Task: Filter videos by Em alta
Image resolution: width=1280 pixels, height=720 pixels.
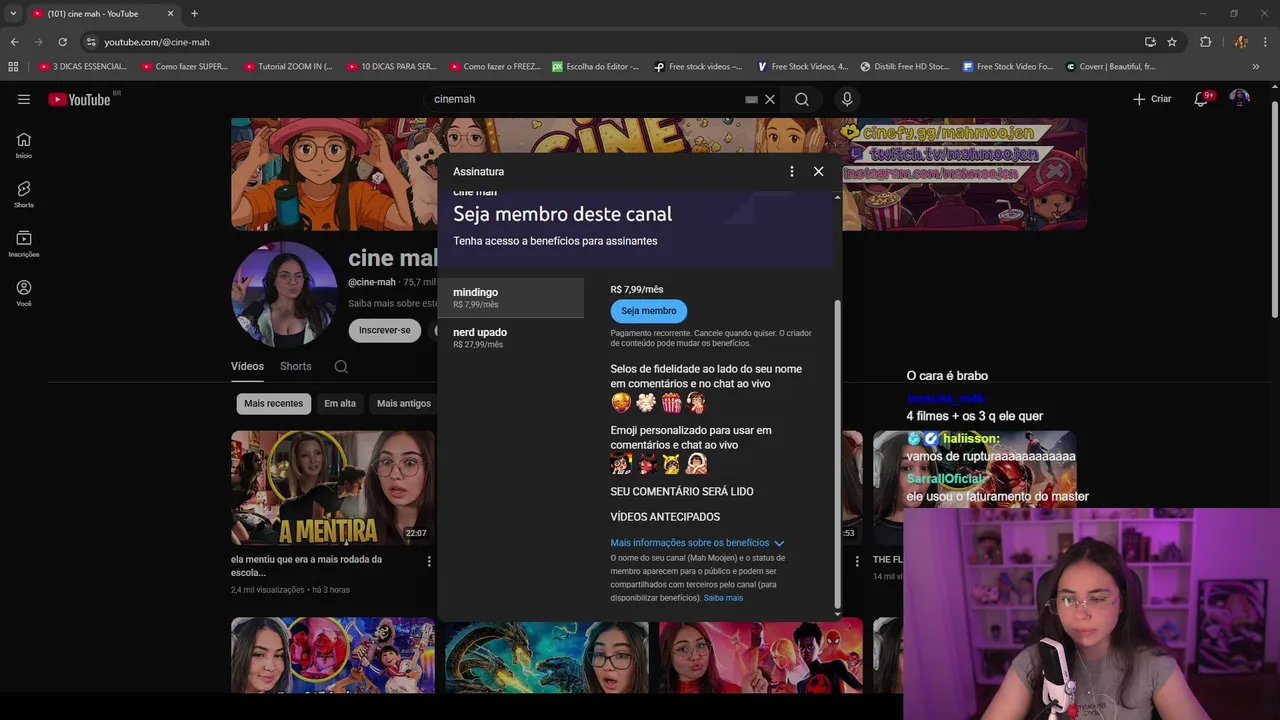Action: click(x=340, y=404)
